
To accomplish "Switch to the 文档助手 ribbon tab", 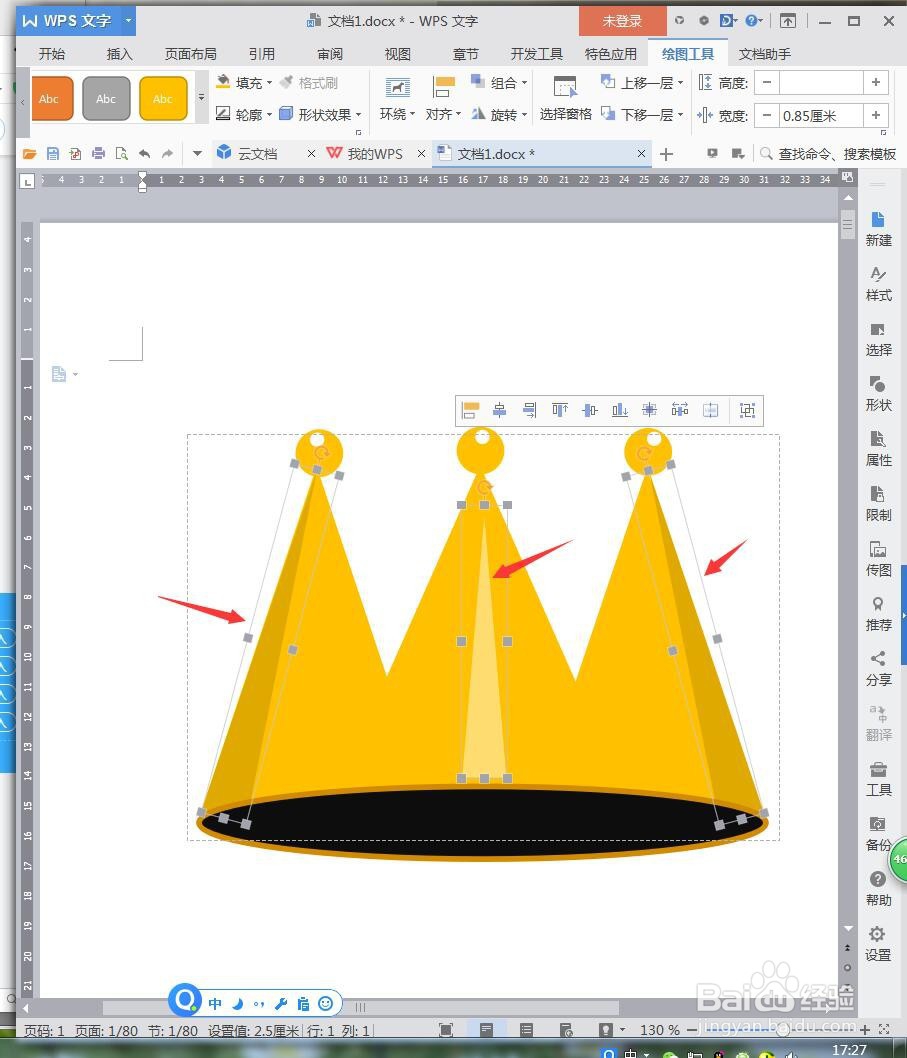I will click(765, 54).
